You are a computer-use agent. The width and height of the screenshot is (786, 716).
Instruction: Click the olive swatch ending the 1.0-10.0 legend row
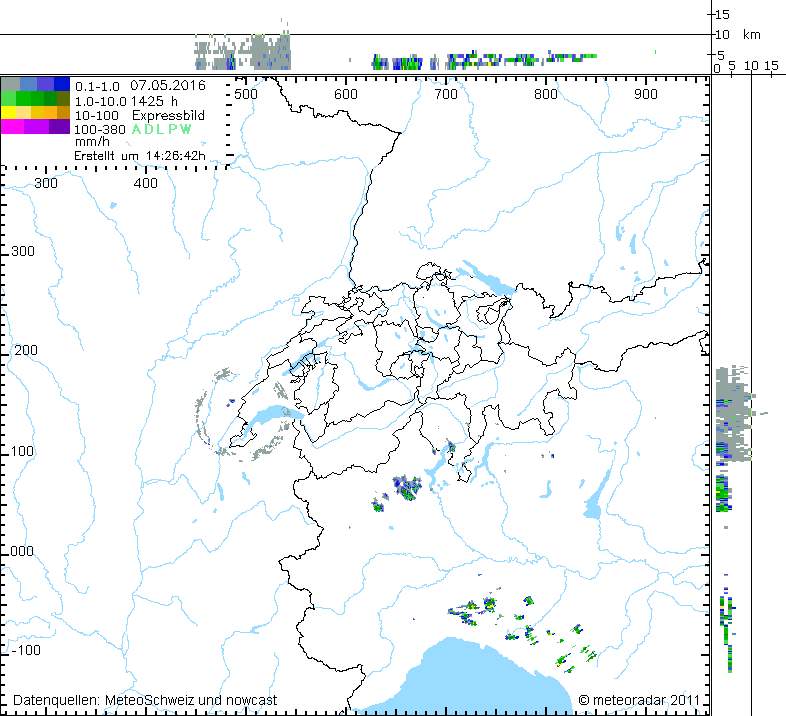[x=64, y=98]
